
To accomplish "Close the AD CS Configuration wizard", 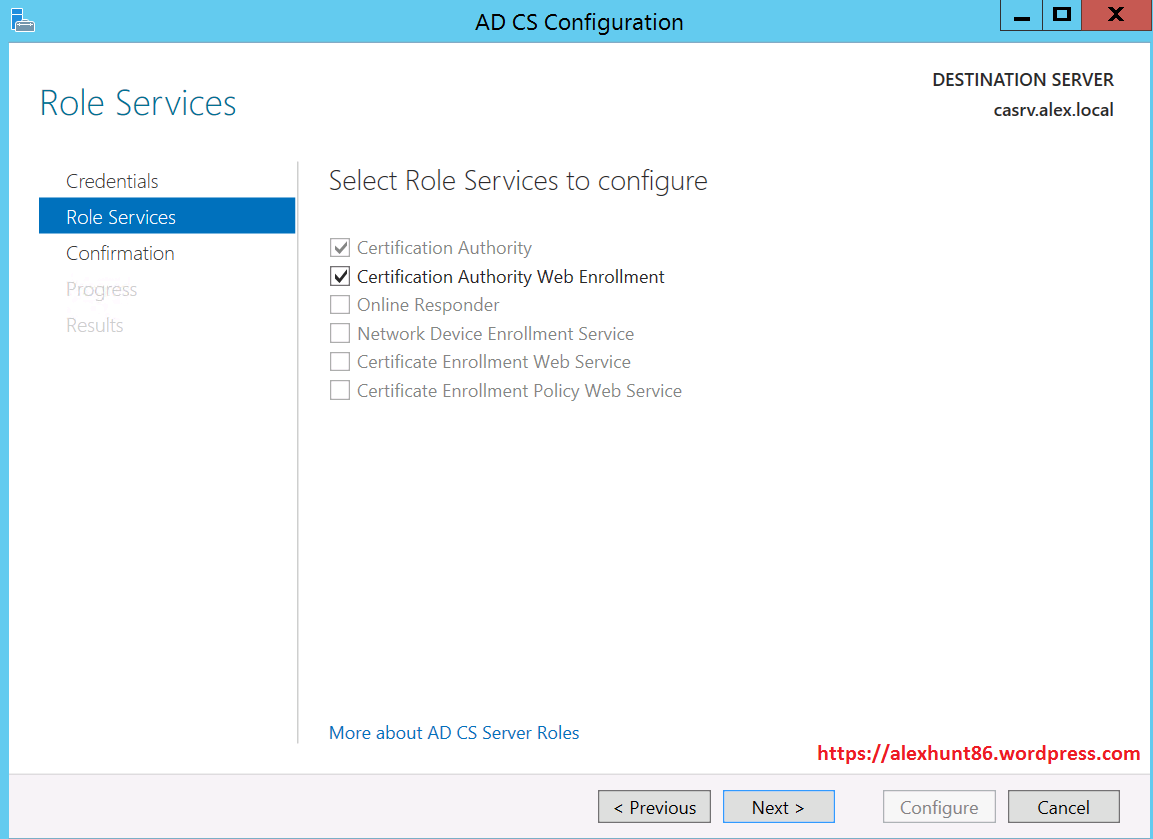I will 1115,17.
